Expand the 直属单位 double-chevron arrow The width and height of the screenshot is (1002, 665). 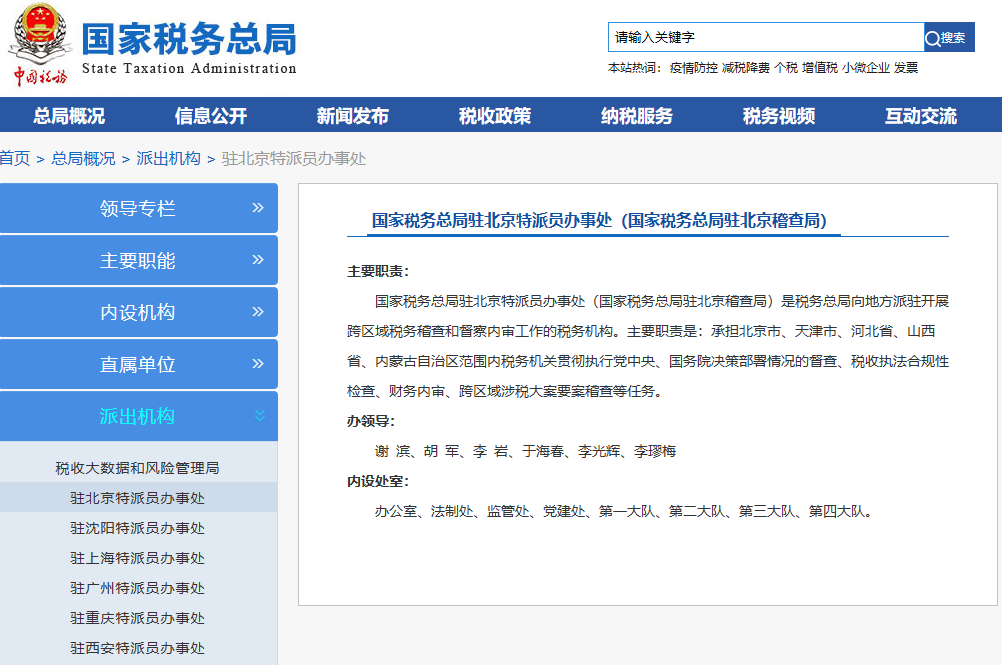click(258, 363)
